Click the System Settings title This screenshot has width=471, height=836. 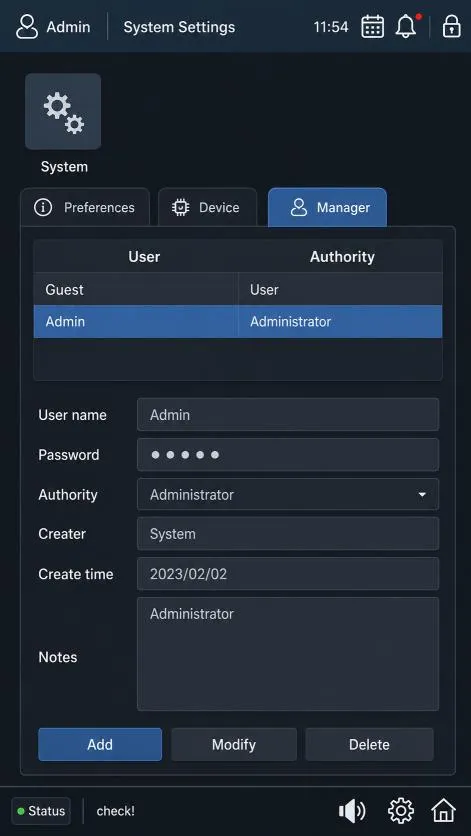pyautogui.click(x=179, y=27)
